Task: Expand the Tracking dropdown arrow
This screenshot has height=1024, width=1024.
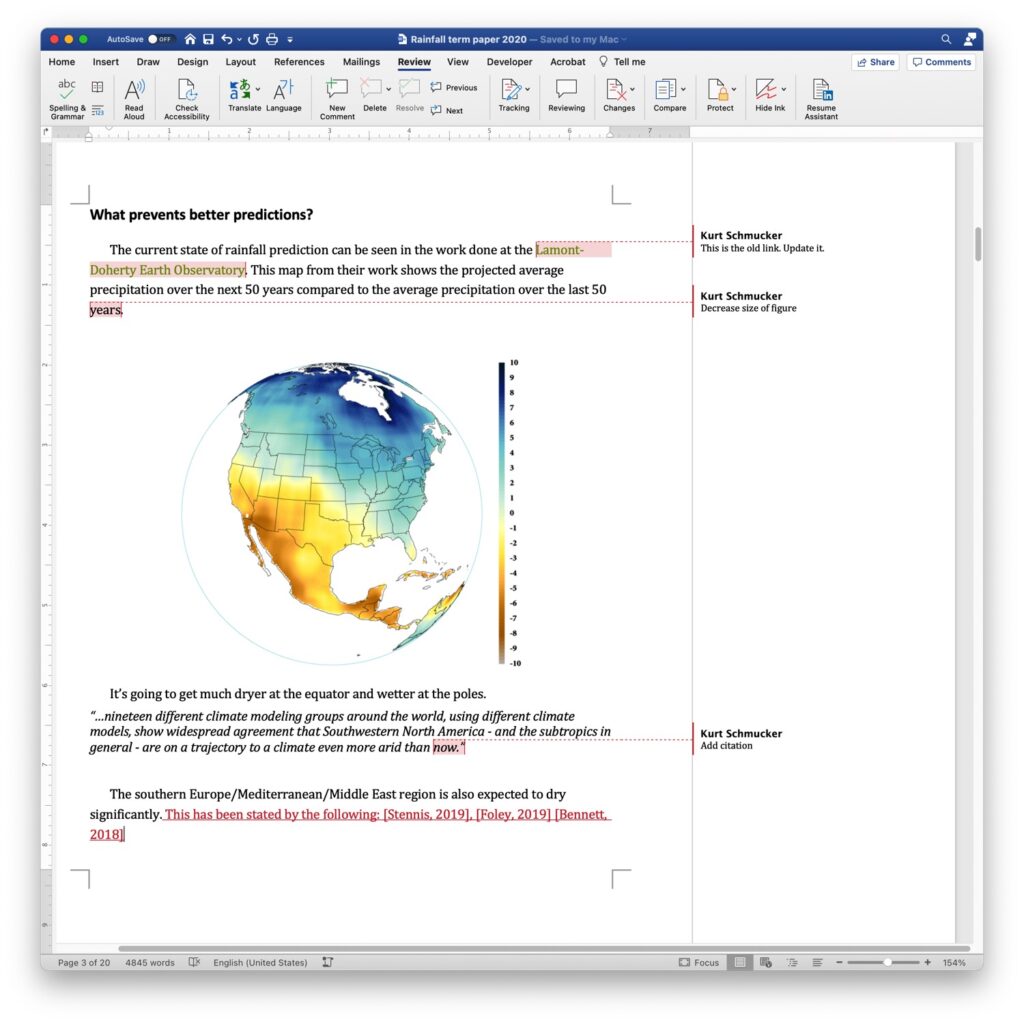Action: pyautogui.click(x=528, y=89)
